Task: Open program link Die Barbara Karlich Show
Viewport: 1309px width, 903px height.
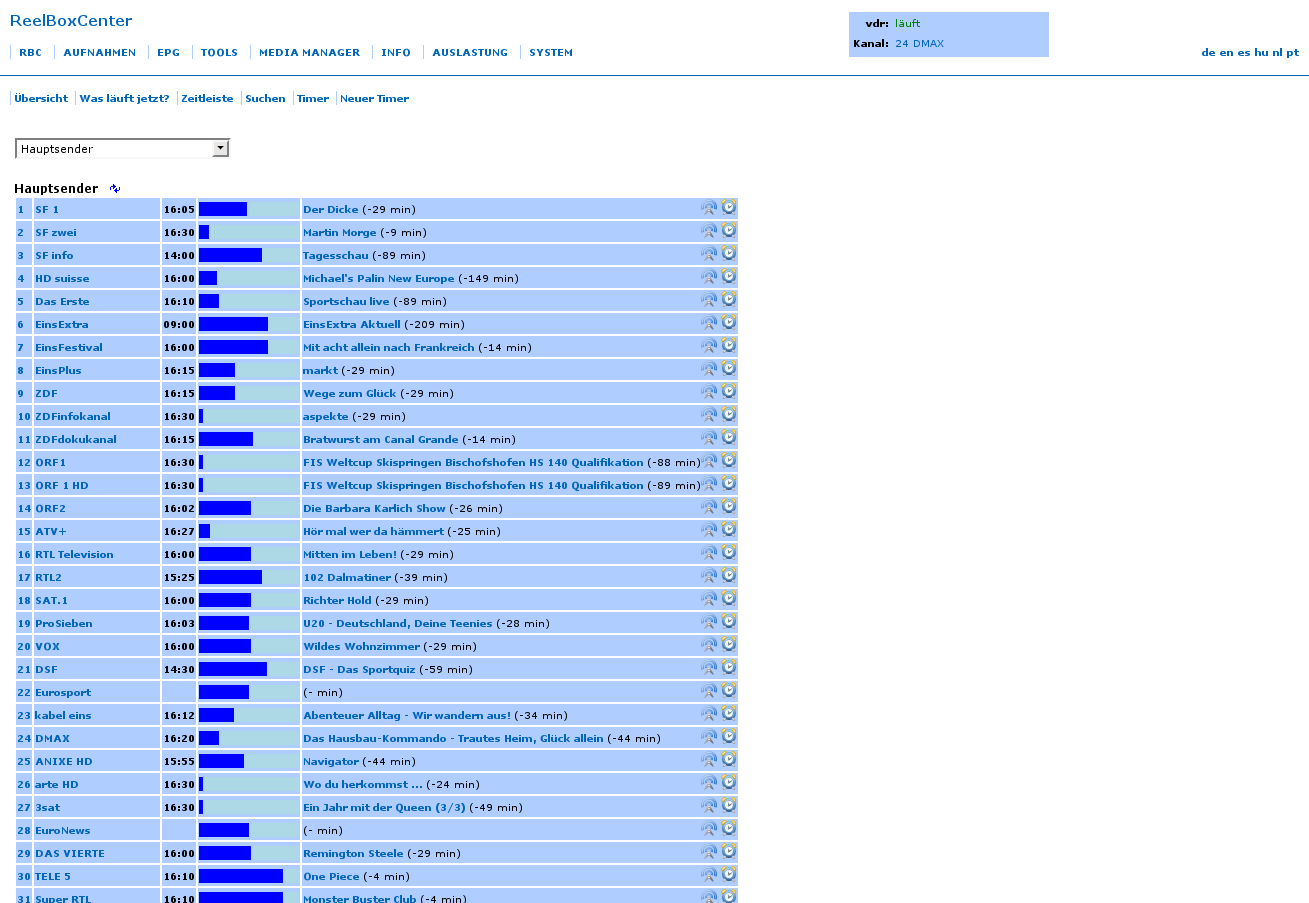Action: coord(374,508)
